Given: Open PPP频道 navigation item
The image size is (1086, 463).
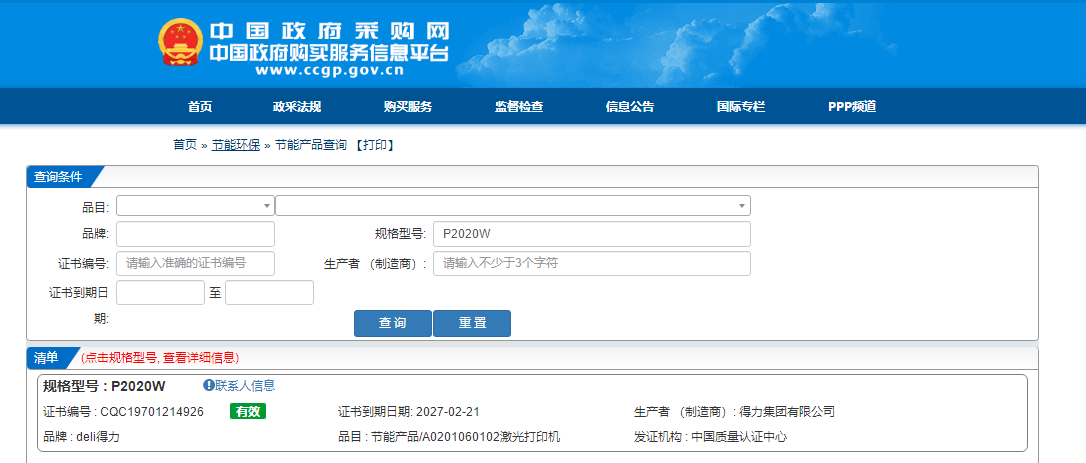Looking at the screenshot, I should [852, 107].
